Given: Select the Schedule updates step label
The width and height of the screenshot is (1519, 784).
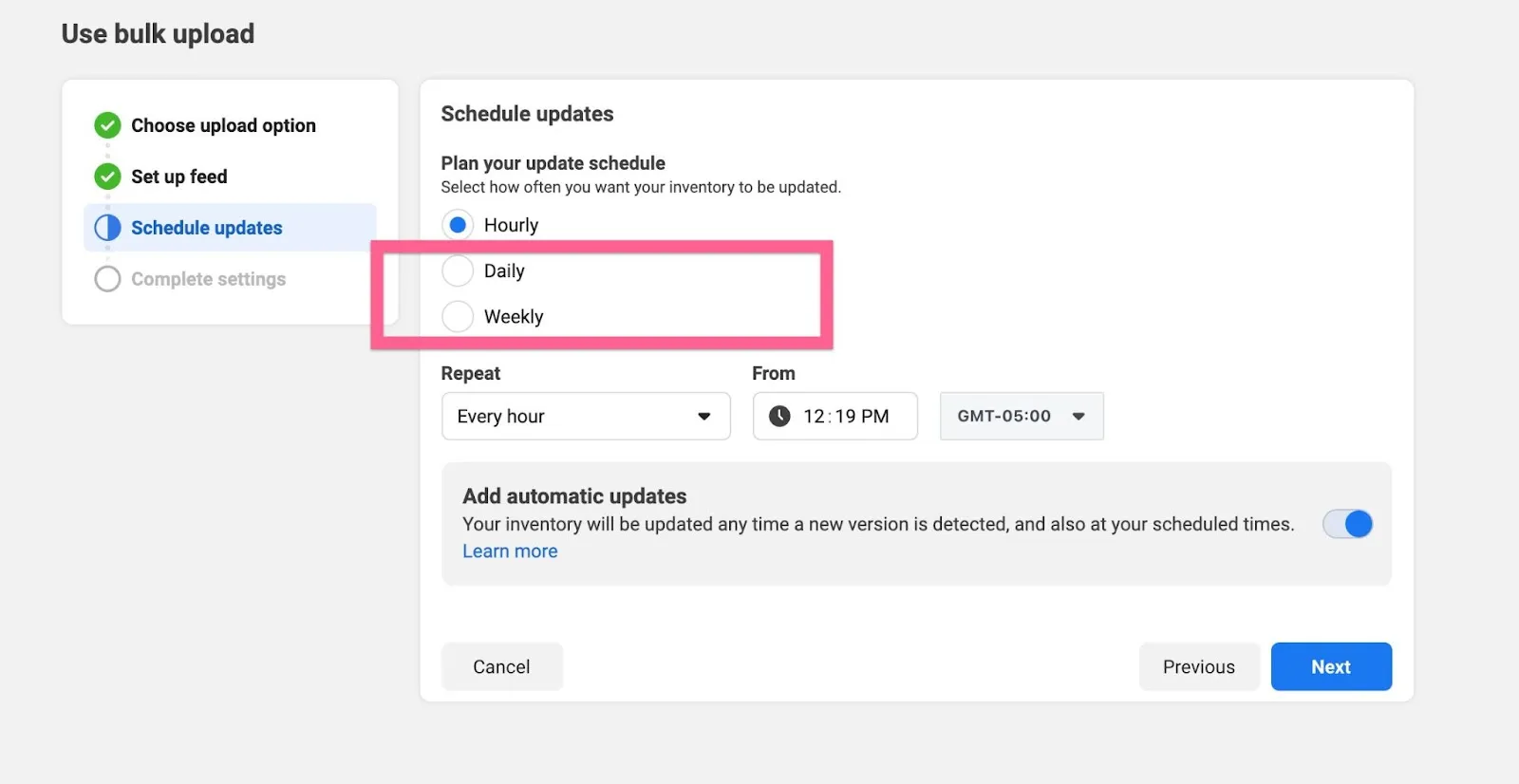Looking at the screenshot, I should click(x=207, y=228).
